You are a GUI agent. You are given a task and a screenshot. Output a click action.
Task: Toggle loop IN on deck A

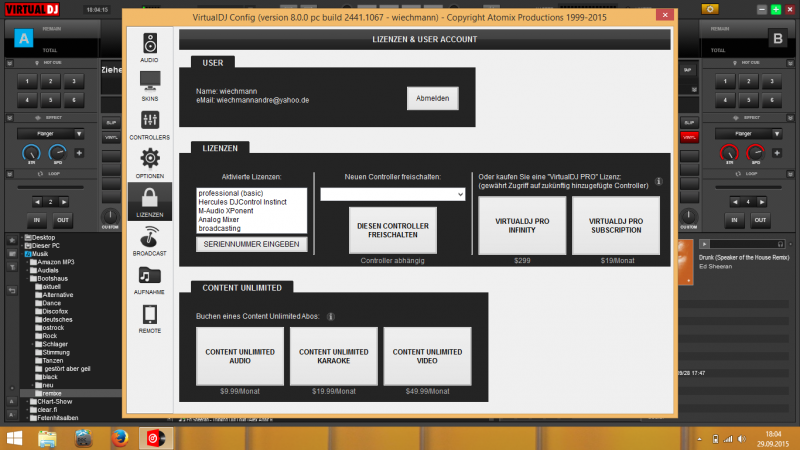pyautogui.click(x=37, y=220)
